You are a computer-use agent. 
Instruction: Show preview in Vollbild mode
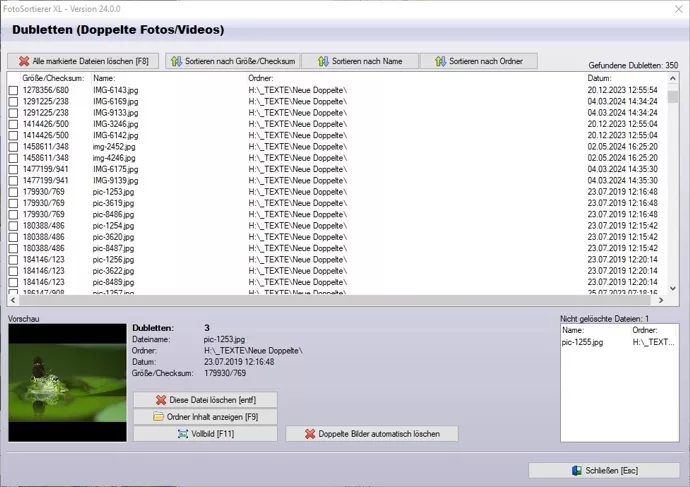205,434
